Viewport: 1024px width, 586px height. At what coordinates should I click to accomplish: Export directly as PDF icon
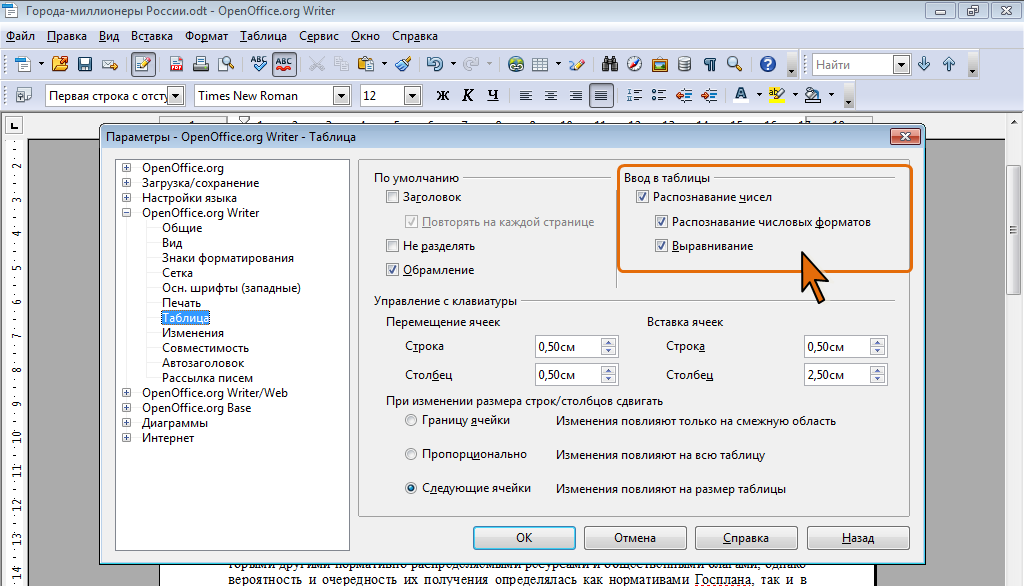click(176, 64)
